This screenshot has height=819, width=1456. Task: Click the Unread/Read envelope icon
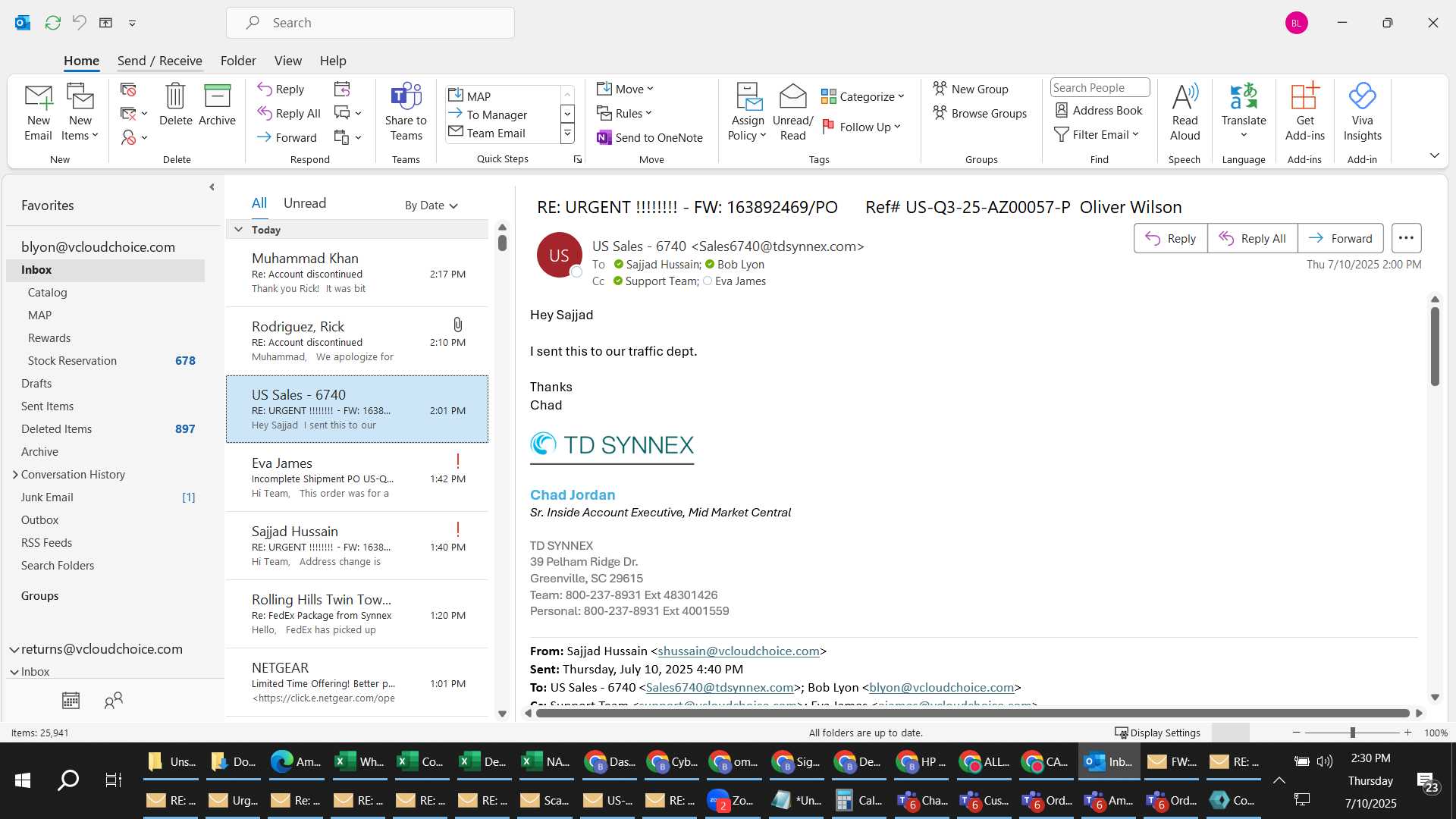(792, 112)
